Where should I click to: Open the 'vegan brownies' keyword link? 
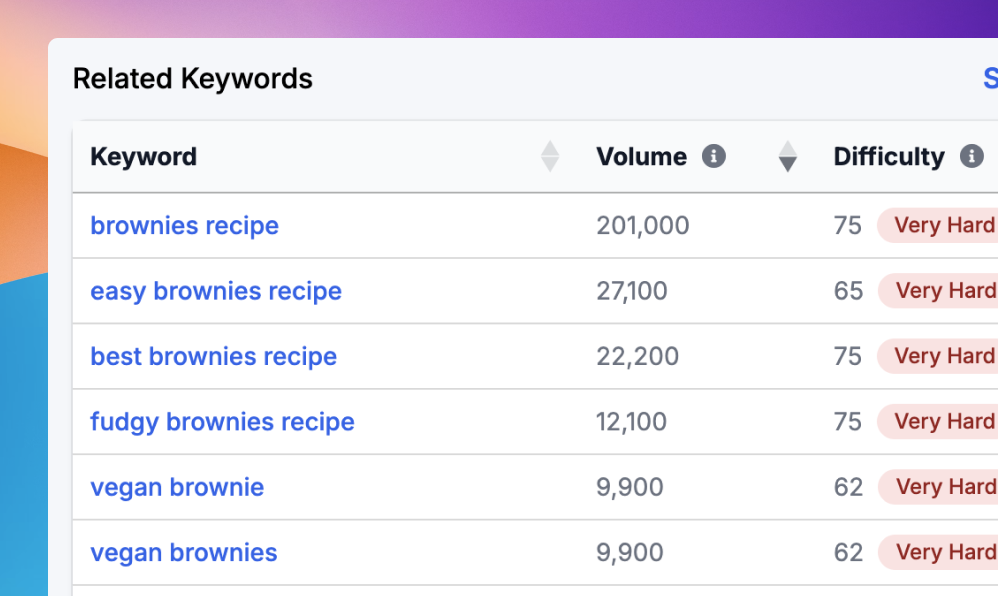click(183, 552)
